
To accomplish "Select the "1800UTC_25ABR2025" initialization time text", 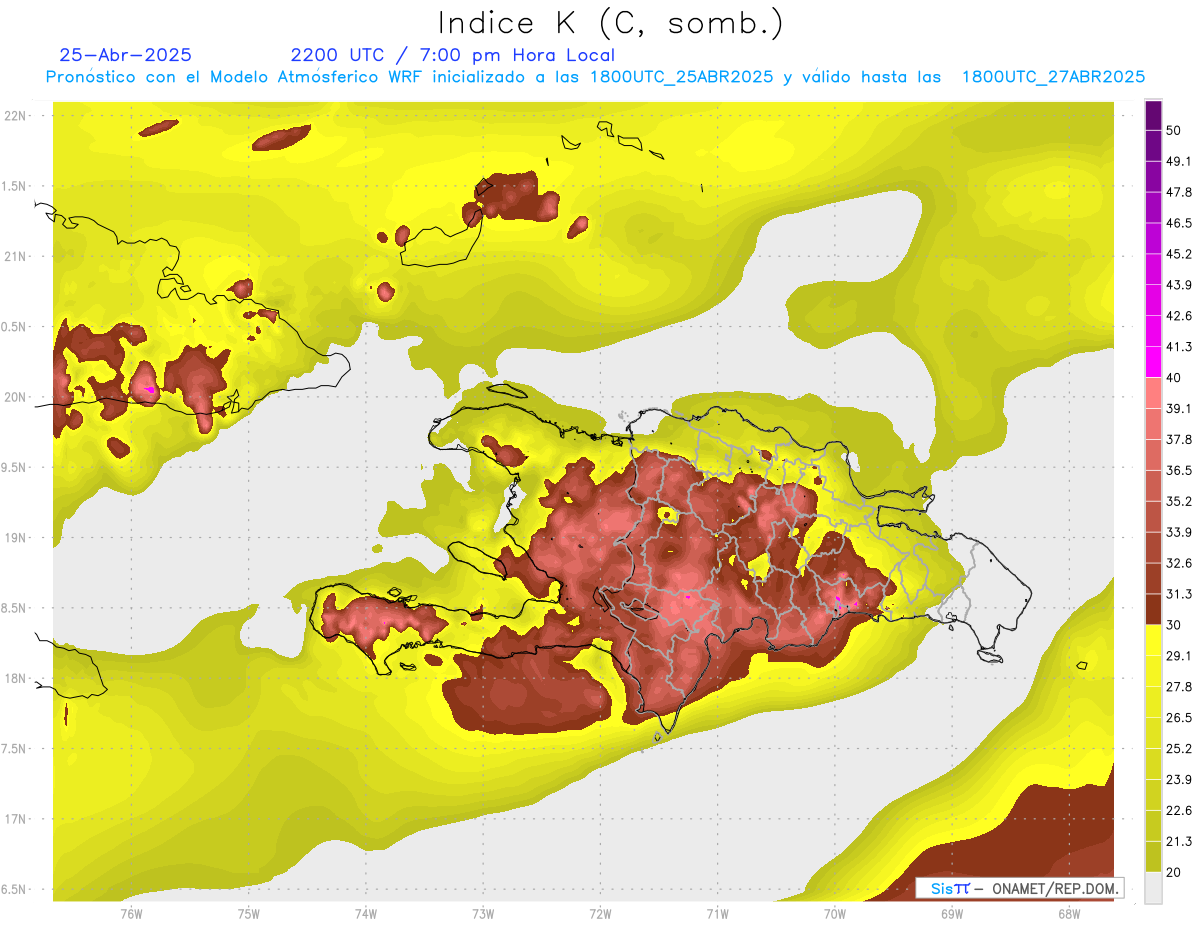I will (x=682, y=77).
